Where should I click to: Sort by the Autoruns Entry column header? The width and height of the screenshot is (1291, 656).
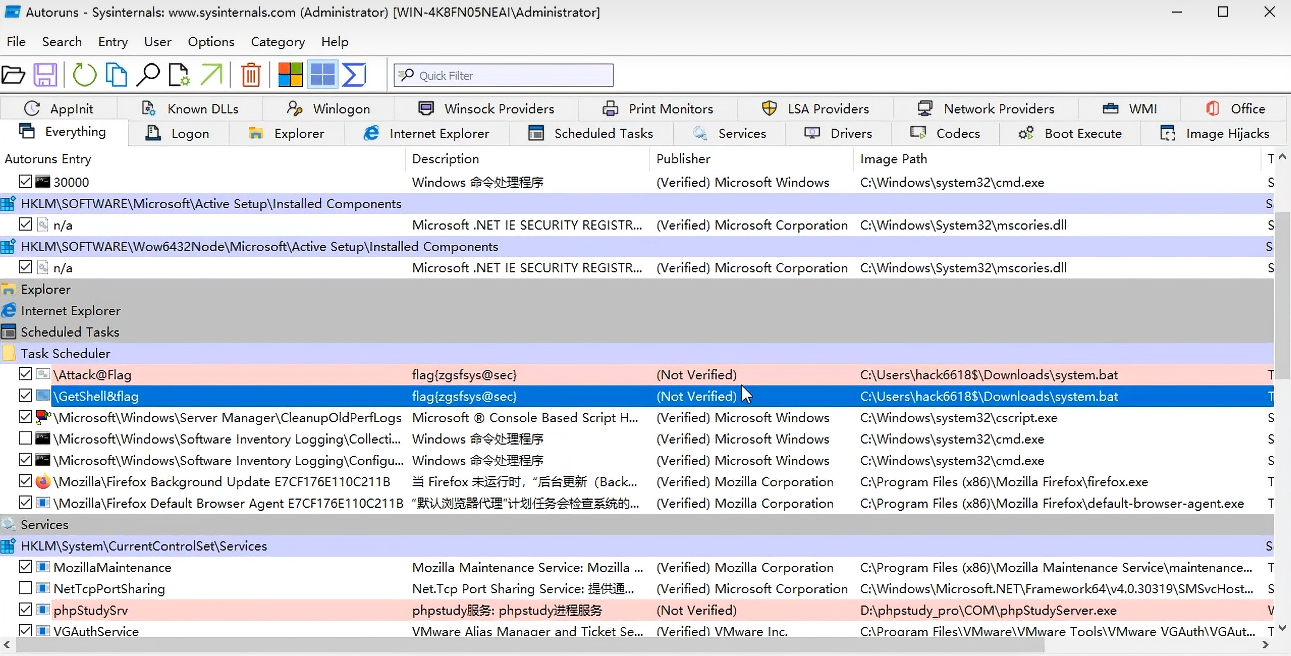(x=203, y=159)
